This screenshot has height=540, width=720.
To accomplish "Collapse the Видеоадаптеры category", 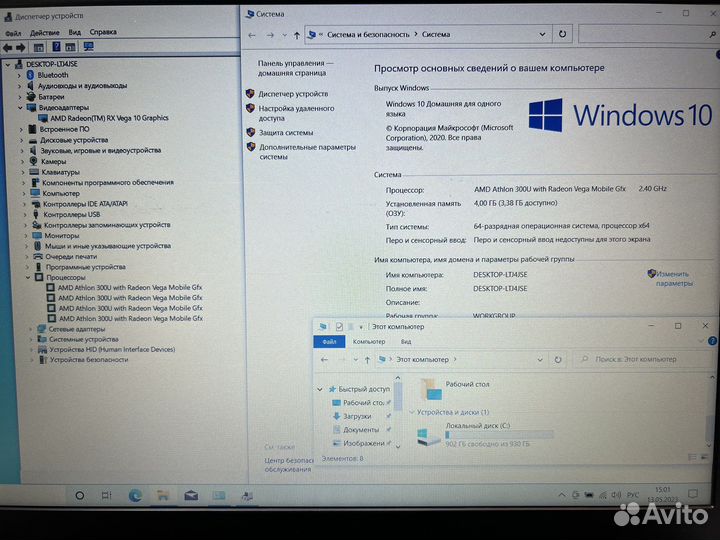I will coord(20,108).
